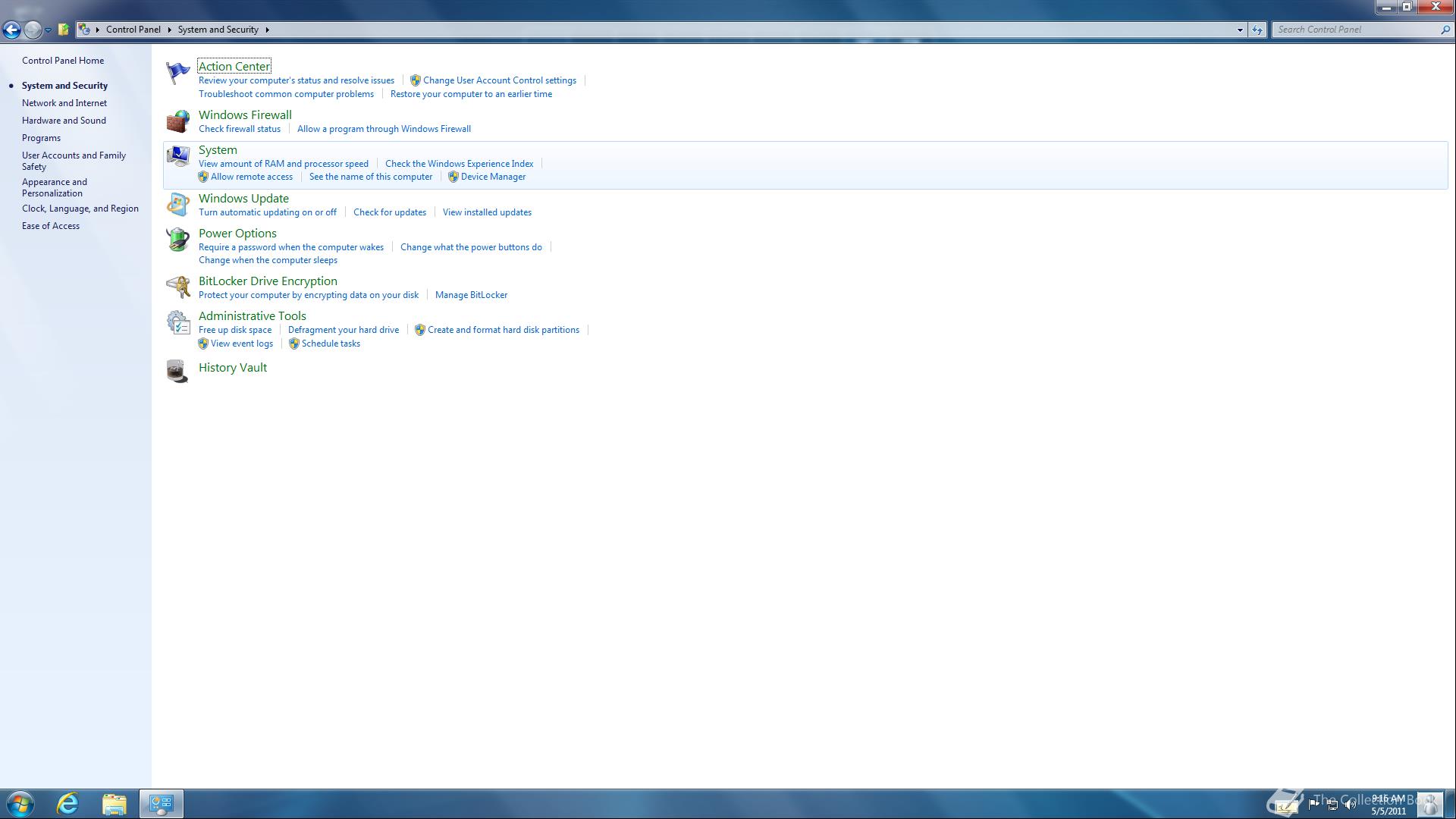Click Create and format hard disk partitions
This screenshot has width=1456, height=819.
point(504,330)
